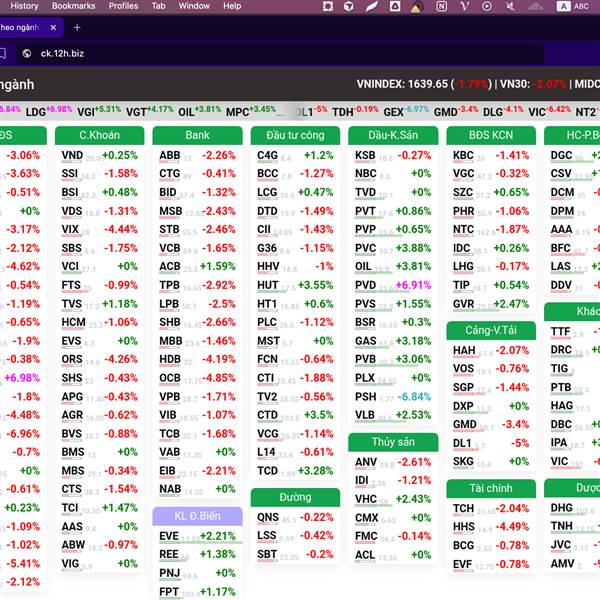Click VGI +5.31% in the ticker strip
This screenshot has width=600, height=600.
coord(99,111)
